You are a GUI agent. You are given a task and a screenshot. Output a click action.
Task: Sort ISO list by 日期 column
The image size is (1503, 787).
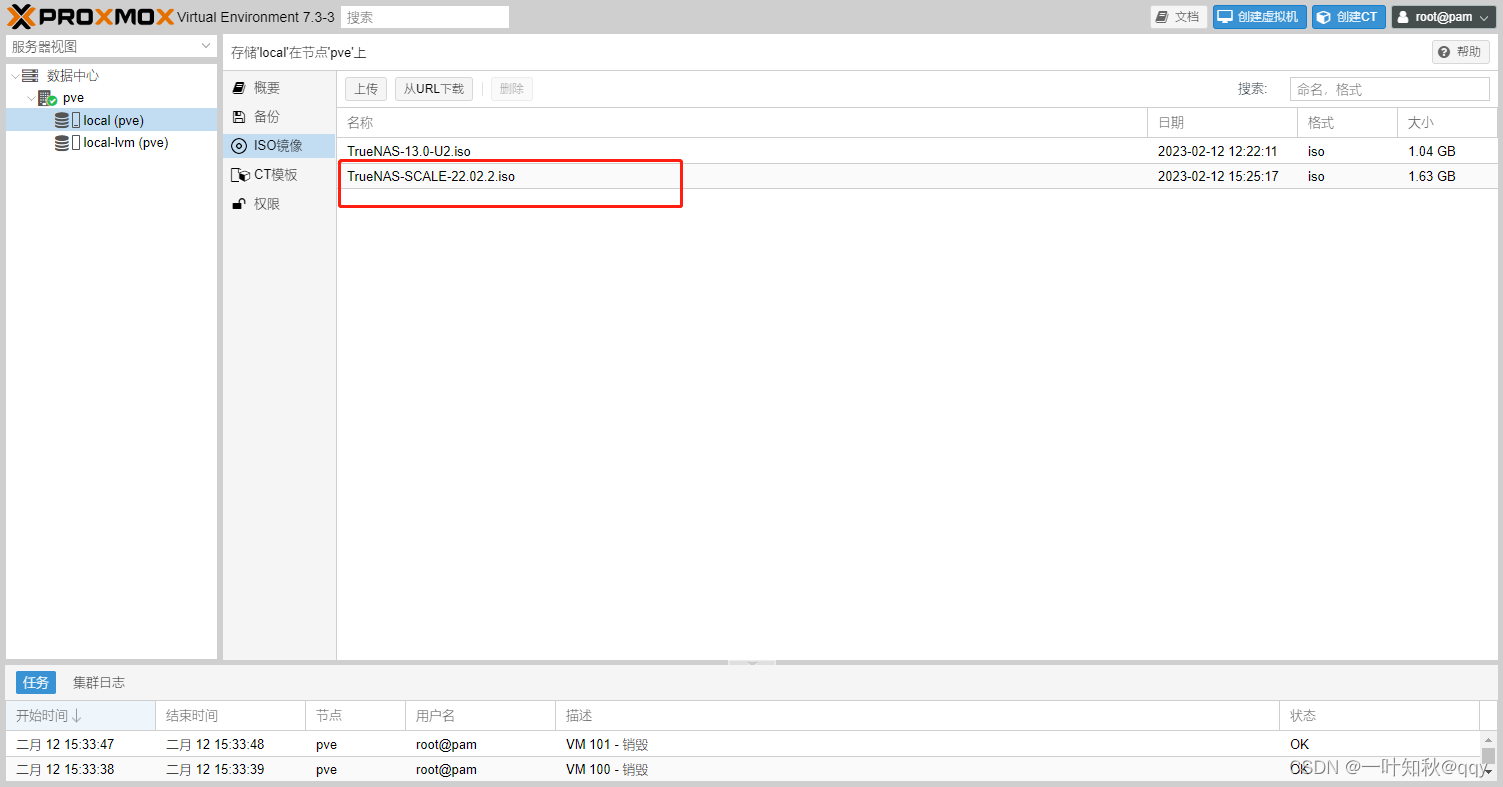tap(1222, 122)
